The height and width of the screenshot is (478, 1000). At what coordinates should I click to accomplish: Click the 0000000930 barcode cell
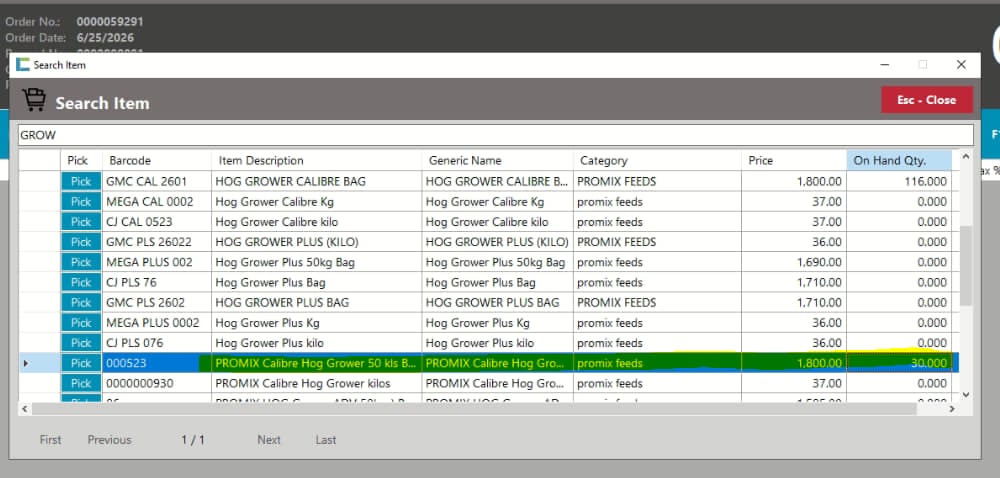tap(157, 384)
